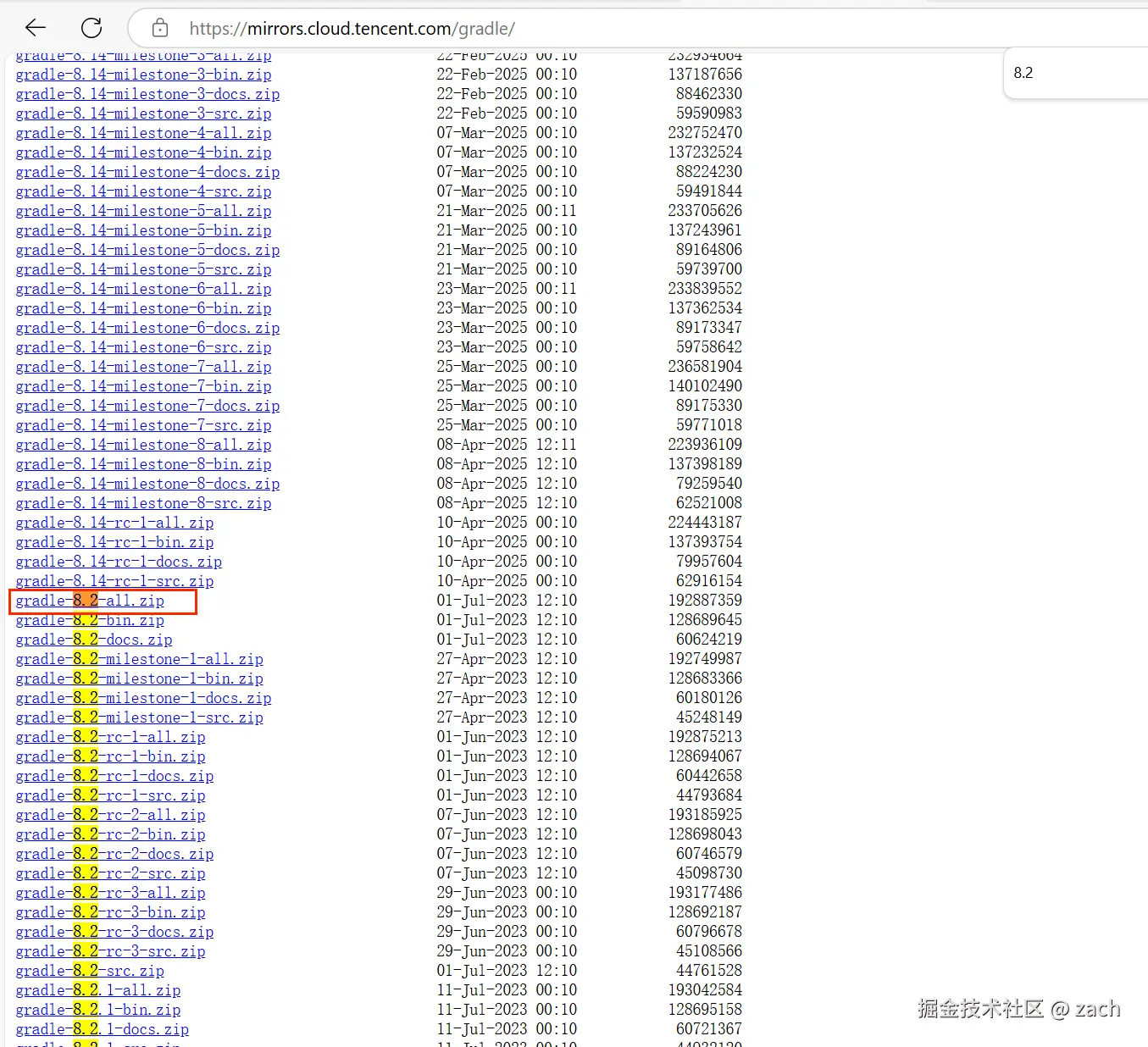1148x1047 pixels.
Task: Download gradle-8.2-bin.zip
Action: [90, 620]
